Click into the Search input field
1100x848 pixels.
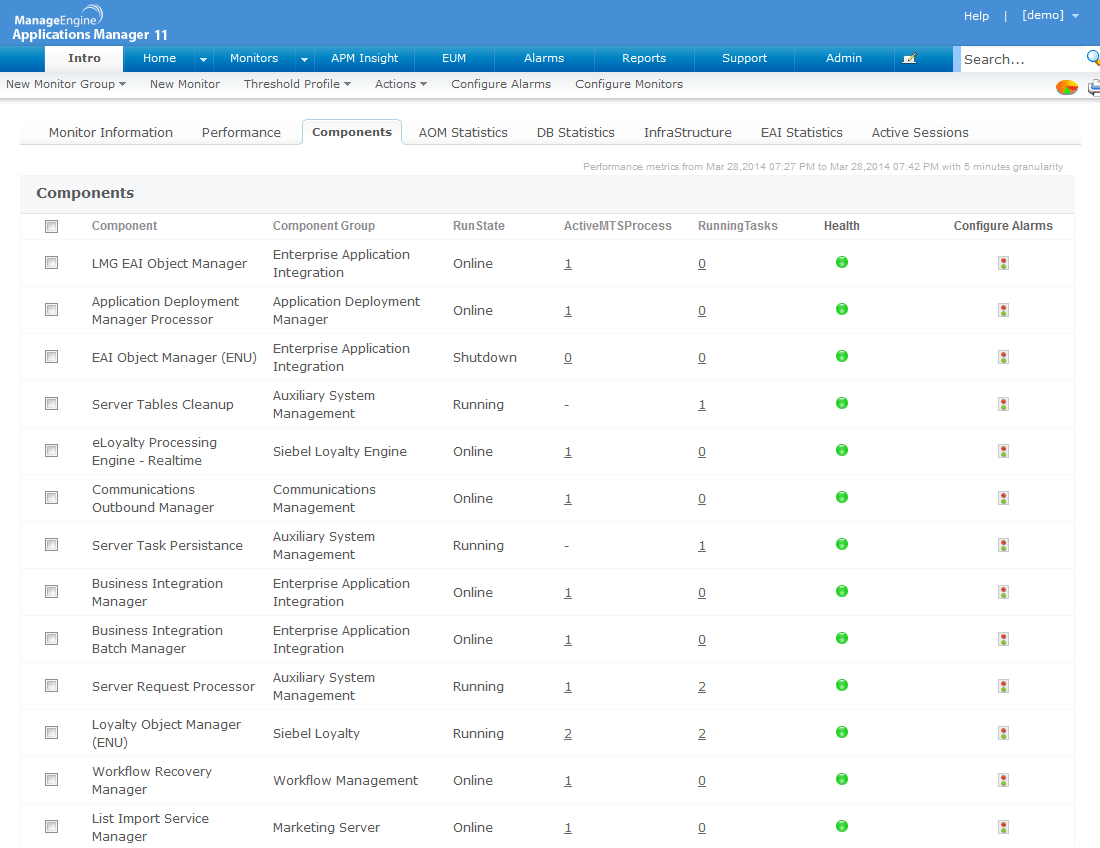coord(1020,59)
